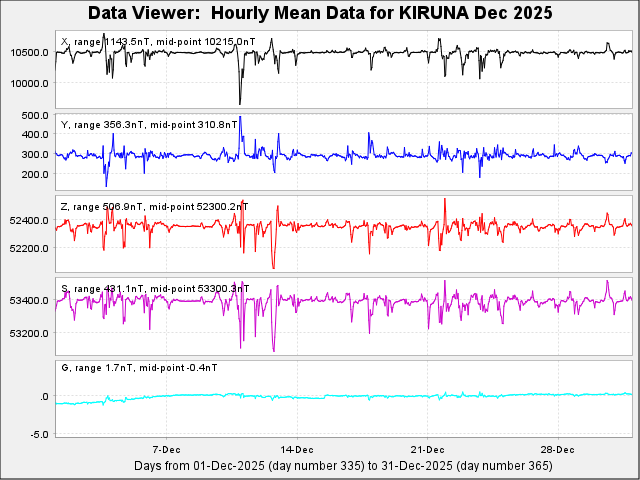The height and width of the screenshot is (480, 640).
Task: Click the 10000.0 tick on X axis scale
Action: [32, 84]
